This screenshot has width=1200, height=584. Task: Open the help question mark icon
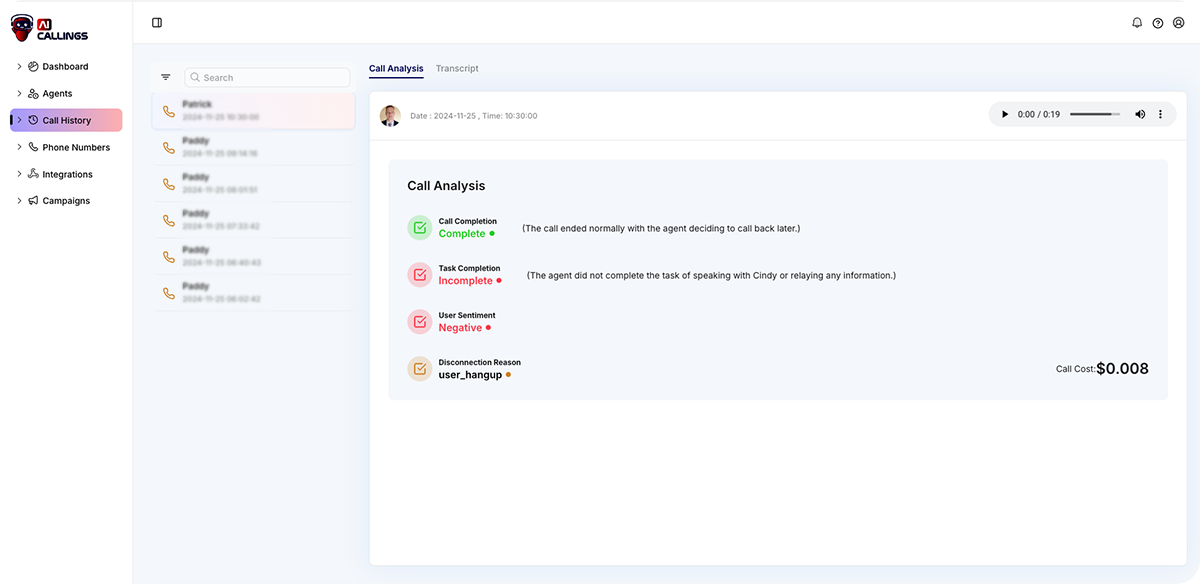tap(1158, 23)
